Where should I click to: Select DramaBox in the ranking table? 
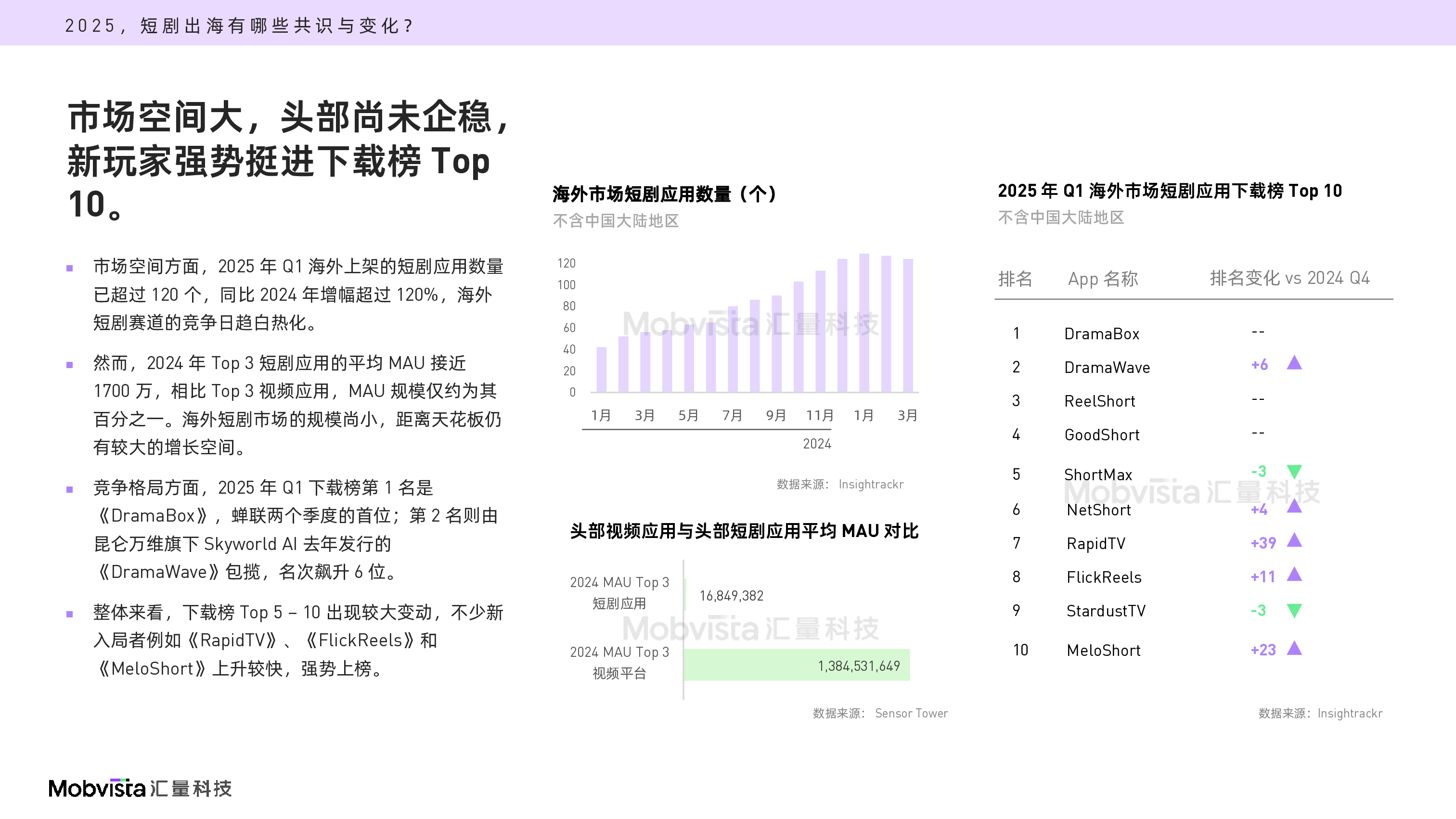[1102, 333]
